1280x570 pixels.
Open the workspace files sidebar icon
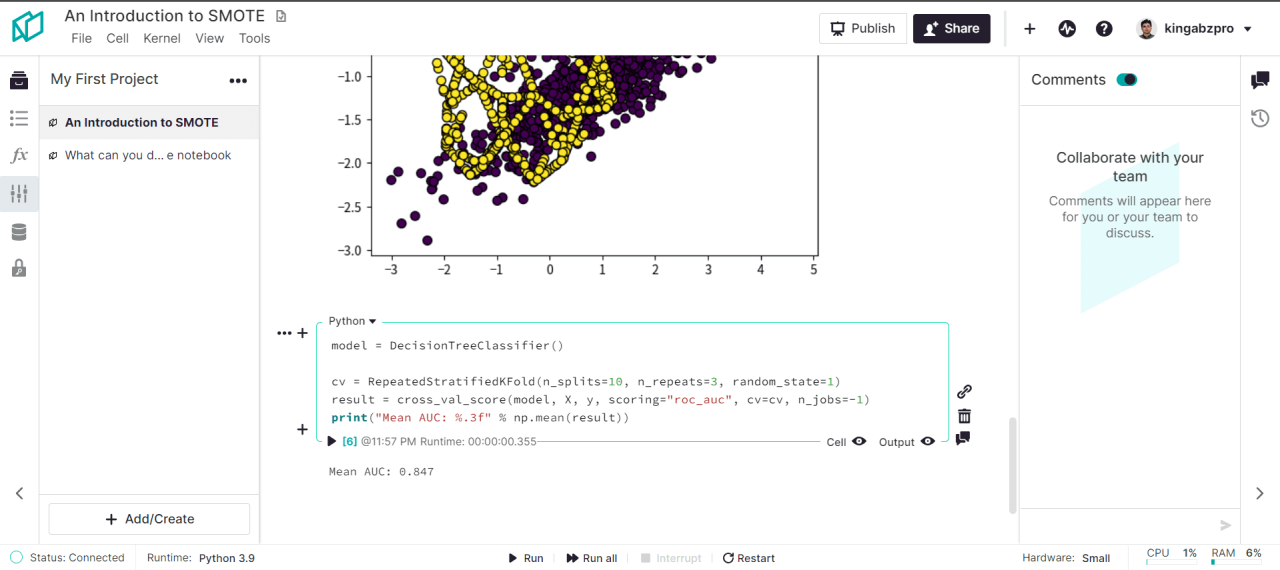19,81
